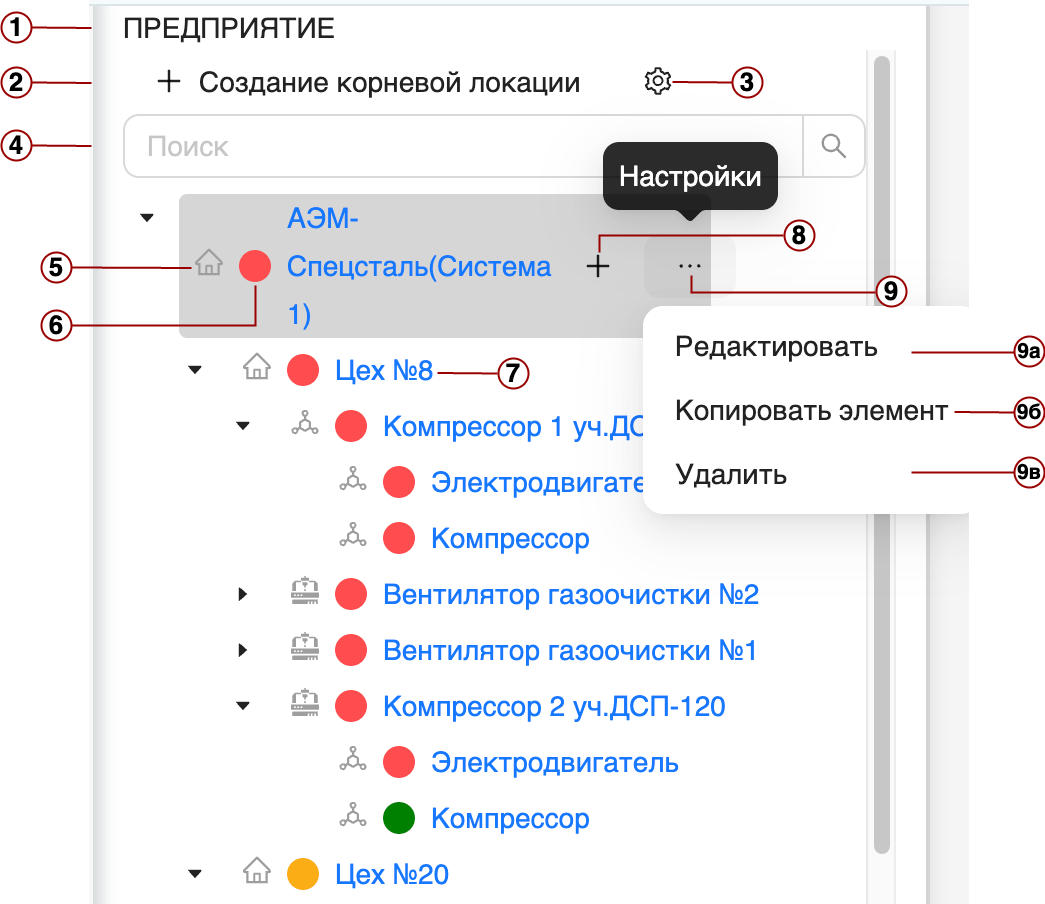Screen dimensions: 1045x904
Task: Open the ellipsis options menu beside АЭМ-Спецсталь
Action: click(691, 266)
